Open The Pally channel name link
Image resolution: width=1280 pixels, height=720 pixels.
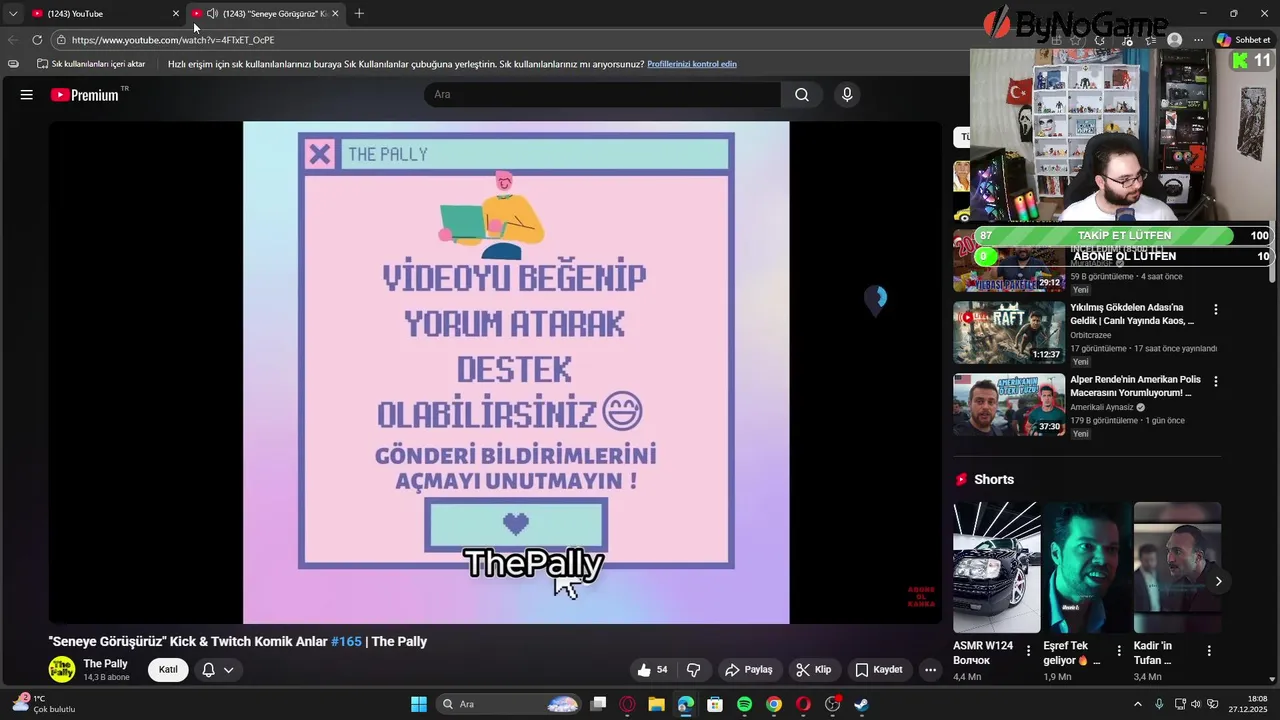105,664
